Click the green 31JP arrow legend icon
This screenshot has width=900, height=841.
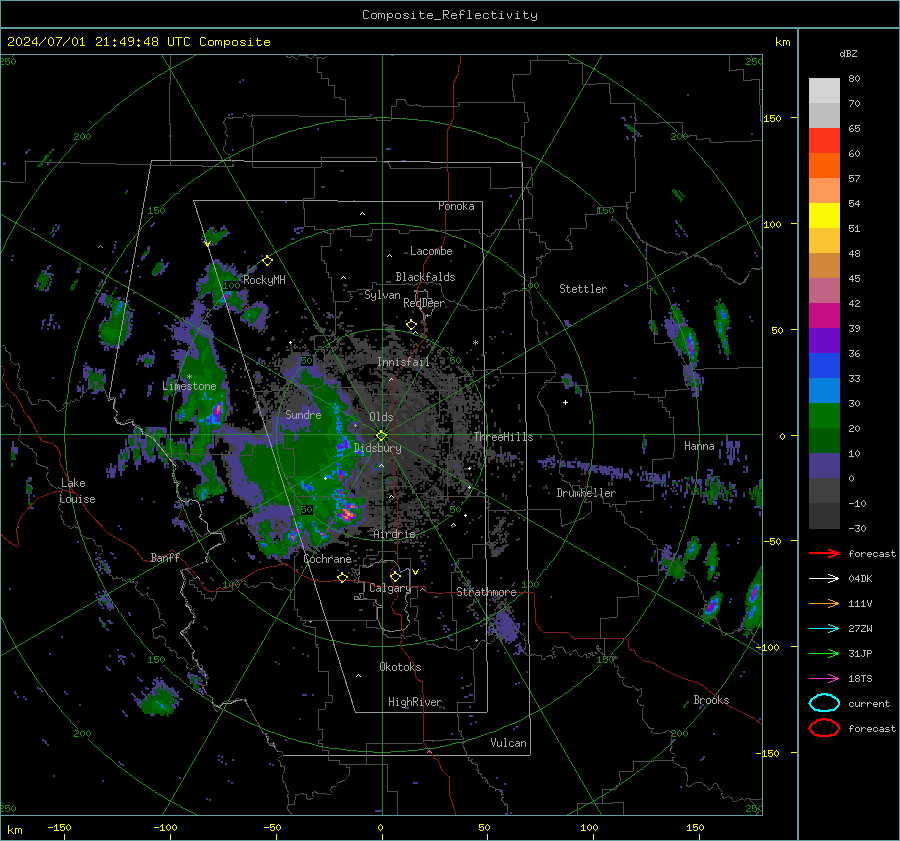click(824, 653)
